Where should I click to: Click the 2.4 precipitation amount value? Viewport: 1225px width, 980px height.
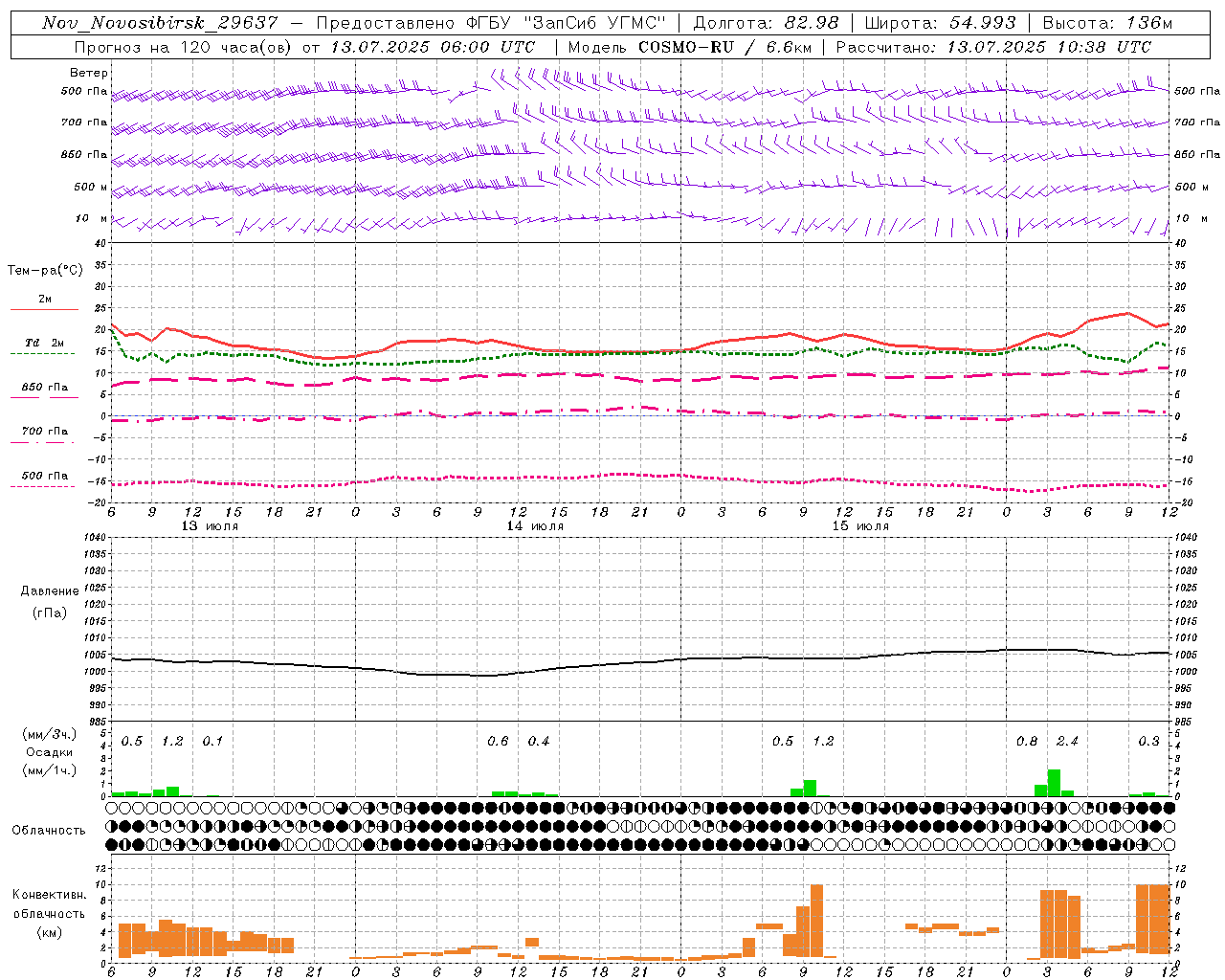click(x=1067, y=742)
